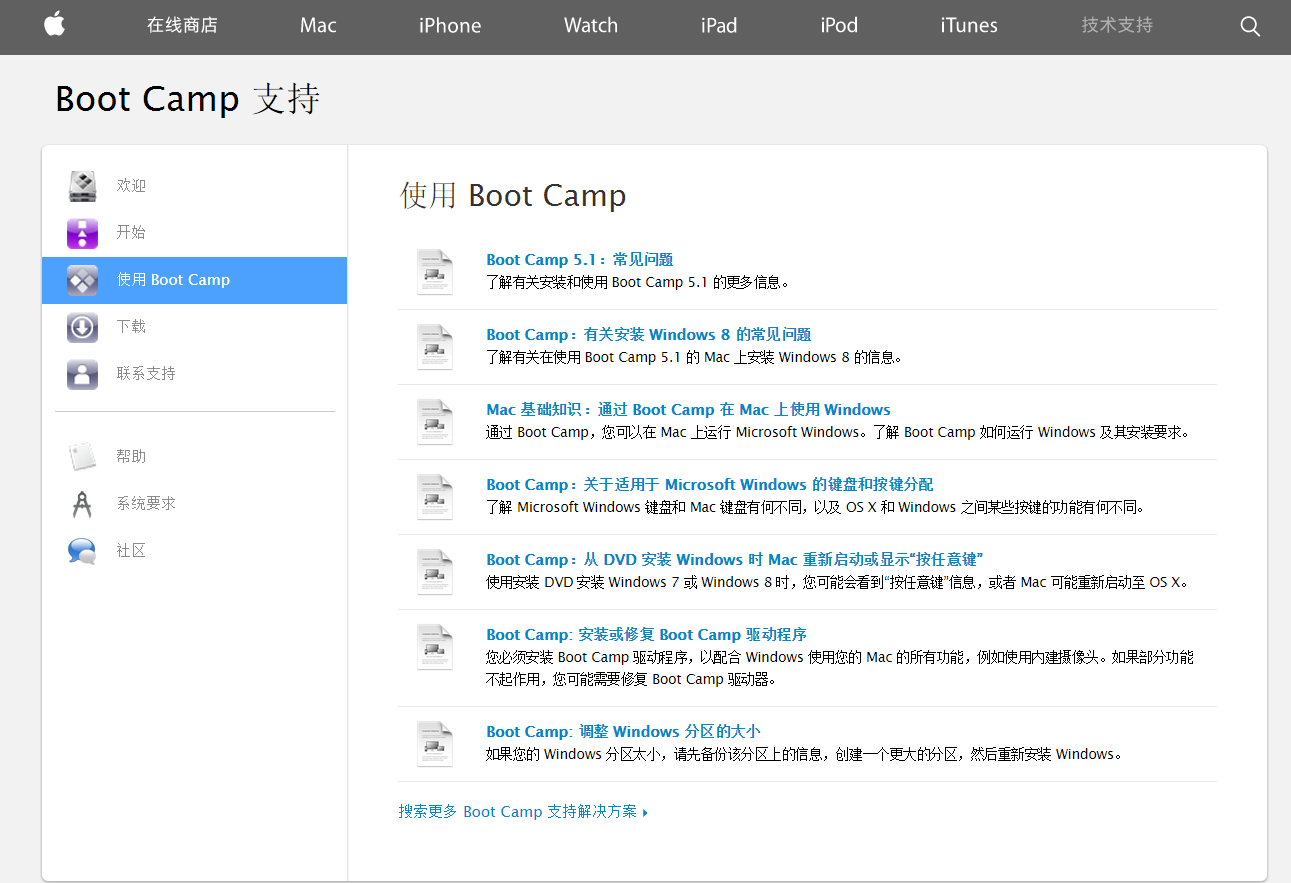
Task: Open link 关于适用于 Microsoft Windows 的键盘和按键分配
Action: pos(710,485)
